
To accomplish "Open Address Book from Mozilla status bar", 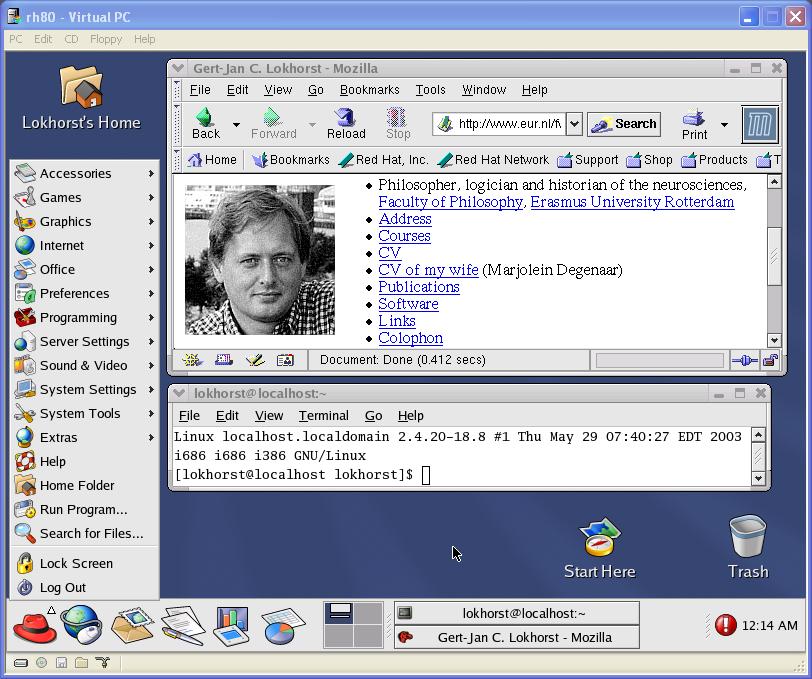I will coord(285,360).
